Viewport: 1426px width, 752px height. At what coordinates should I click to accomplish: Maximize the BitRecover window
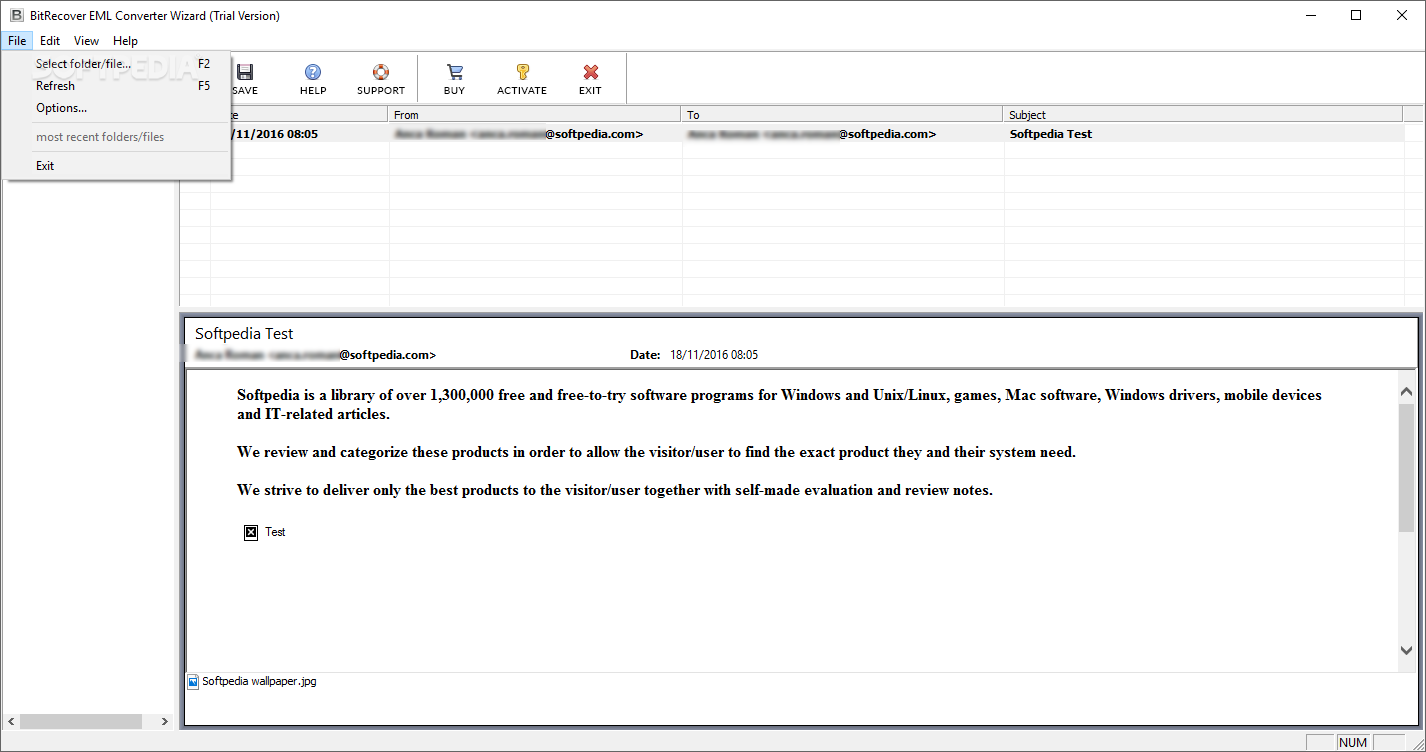(1356, 15)
